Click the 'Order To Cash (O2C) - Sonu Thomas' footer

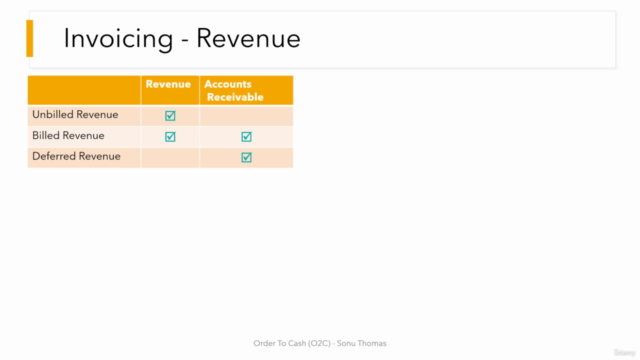320,343
